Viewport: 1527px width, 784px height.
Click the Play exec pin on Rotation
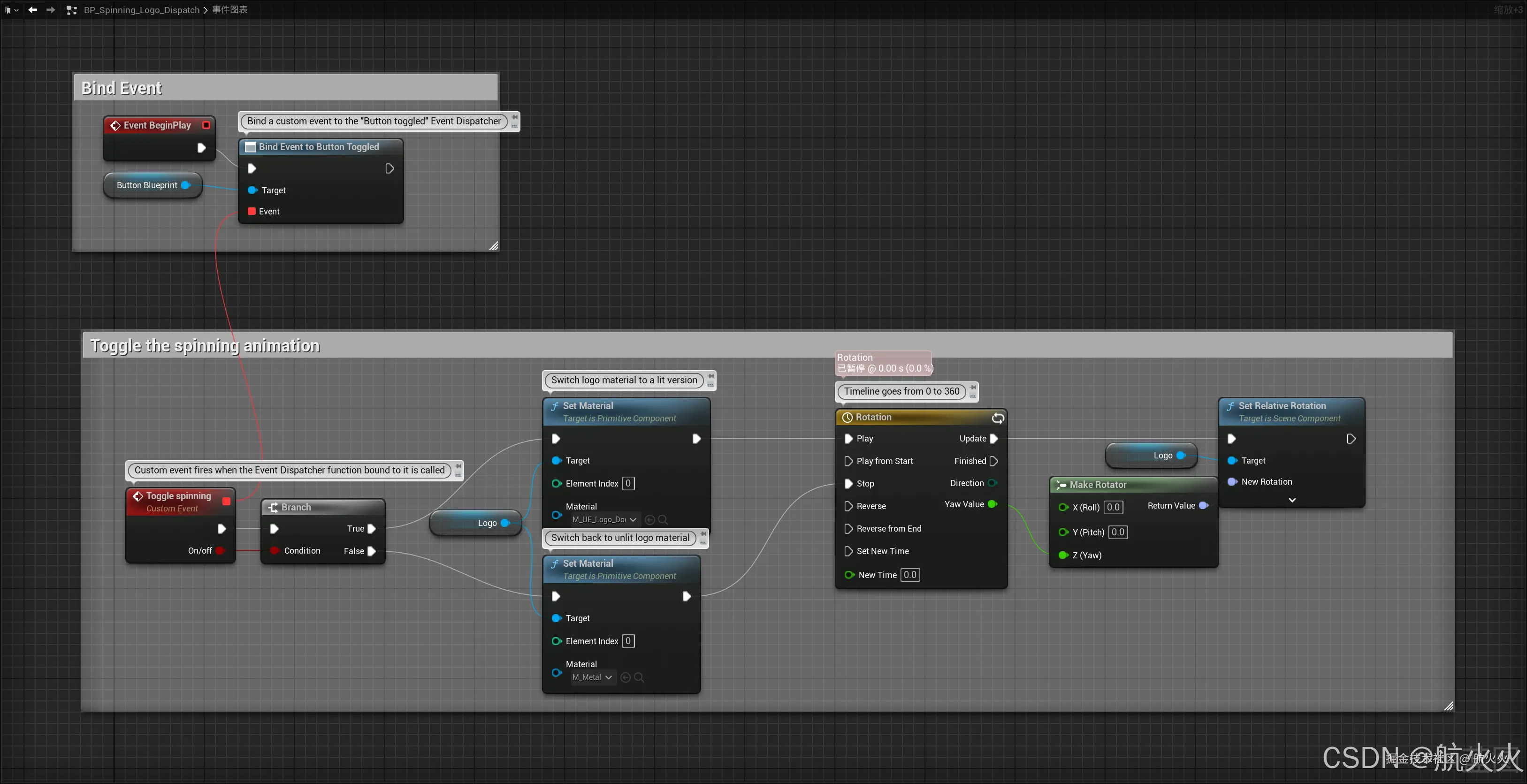click(x=848, y=439)
